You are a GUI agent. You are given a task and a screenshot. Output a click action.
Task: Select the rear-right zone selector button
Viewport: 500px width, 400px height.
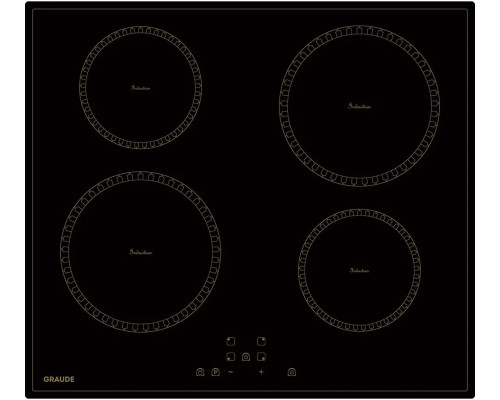pos(261,341)
